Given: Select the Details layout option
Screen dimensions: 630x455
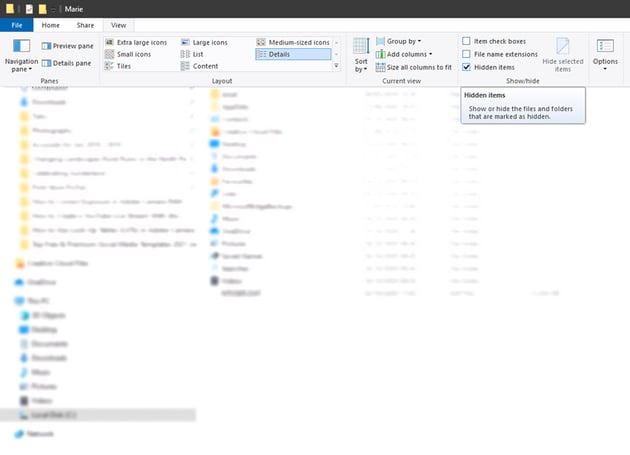Looking at the screenshot, I should point(293,54).
